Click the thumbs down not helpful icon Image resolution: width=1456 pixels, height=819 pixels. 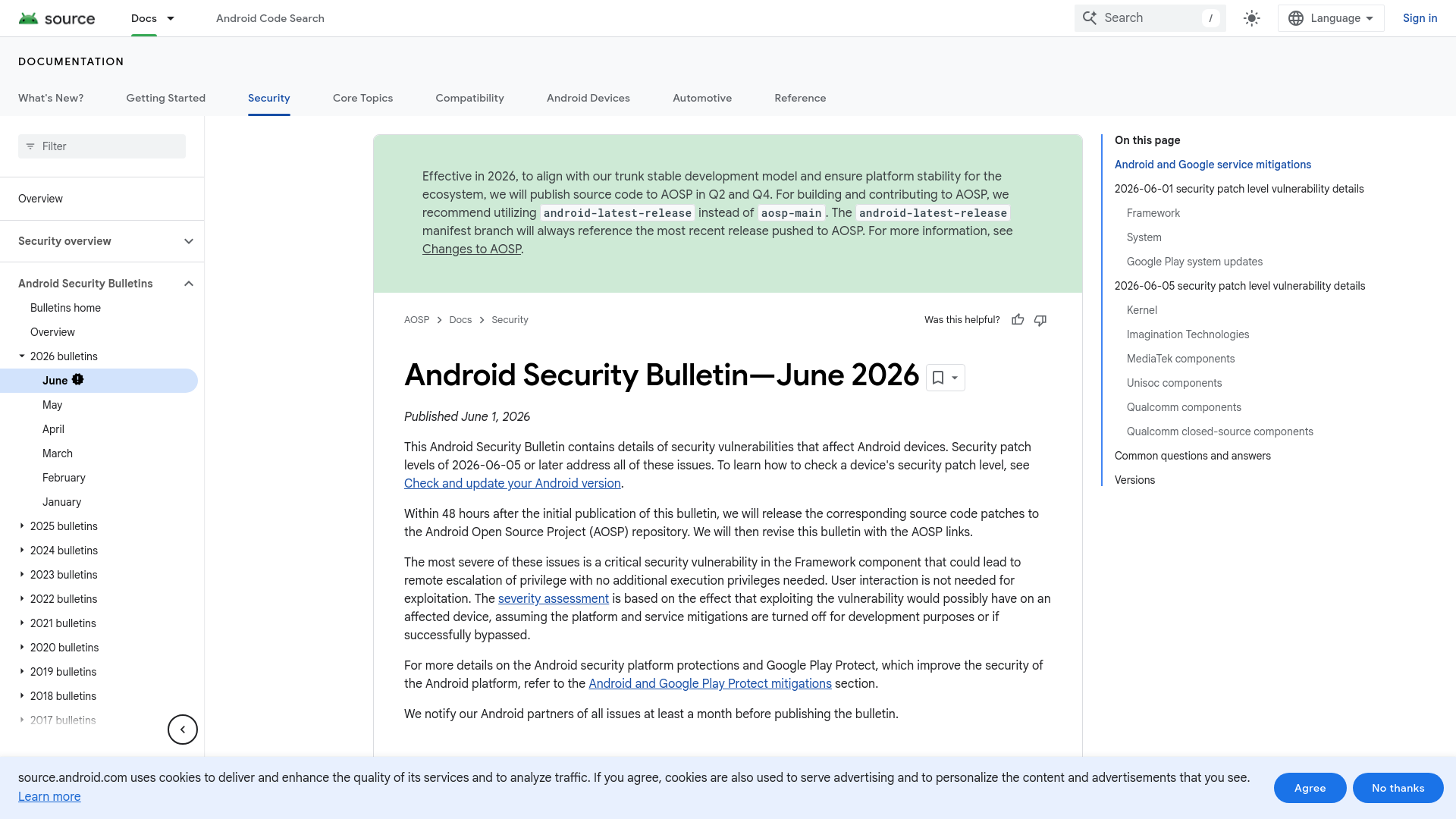point(1040,320)
